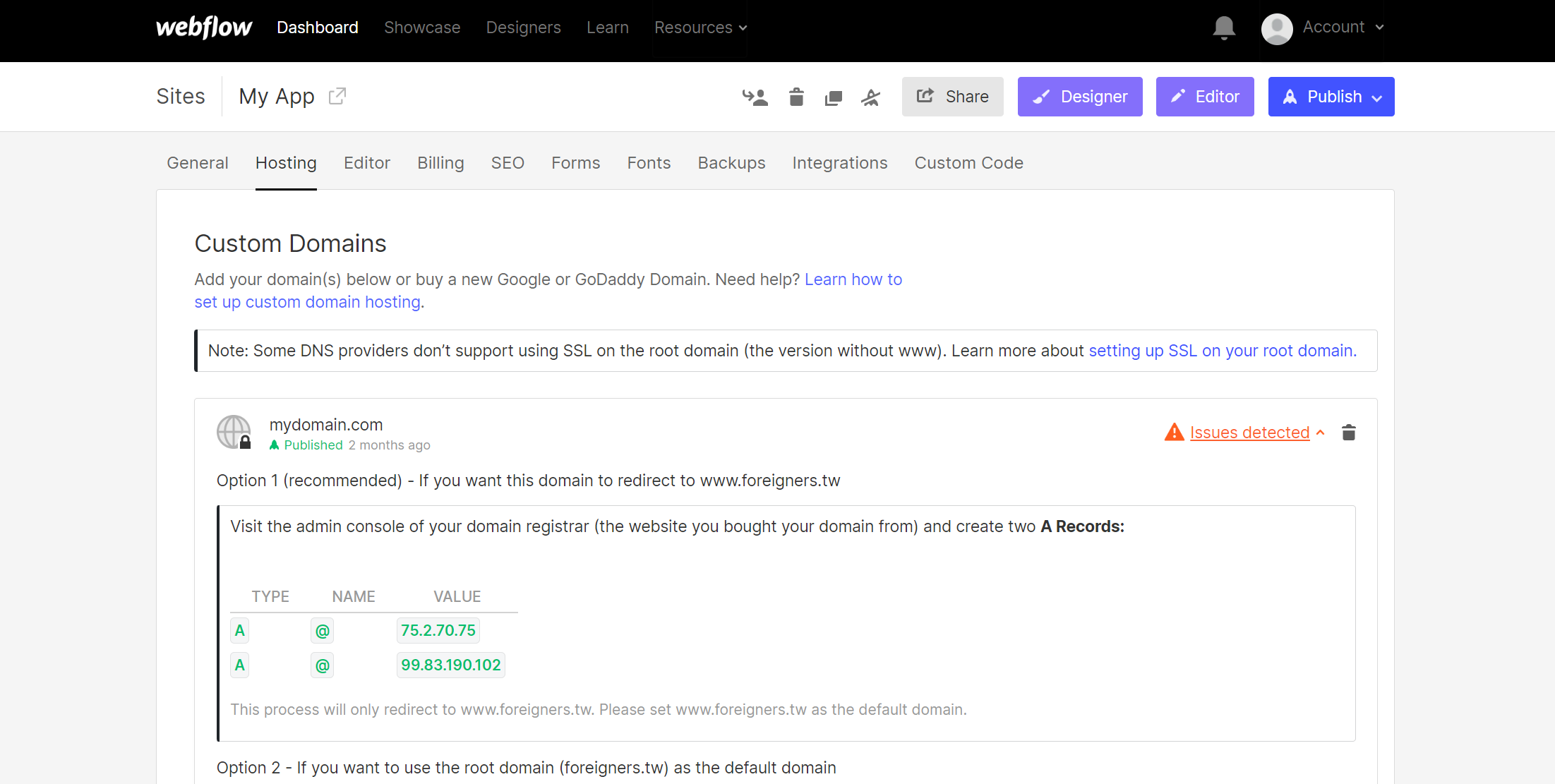The height and width of the screenshot is (784, 1555).
Task: Open the Integrations tab
Action: (x=840, y=163)
